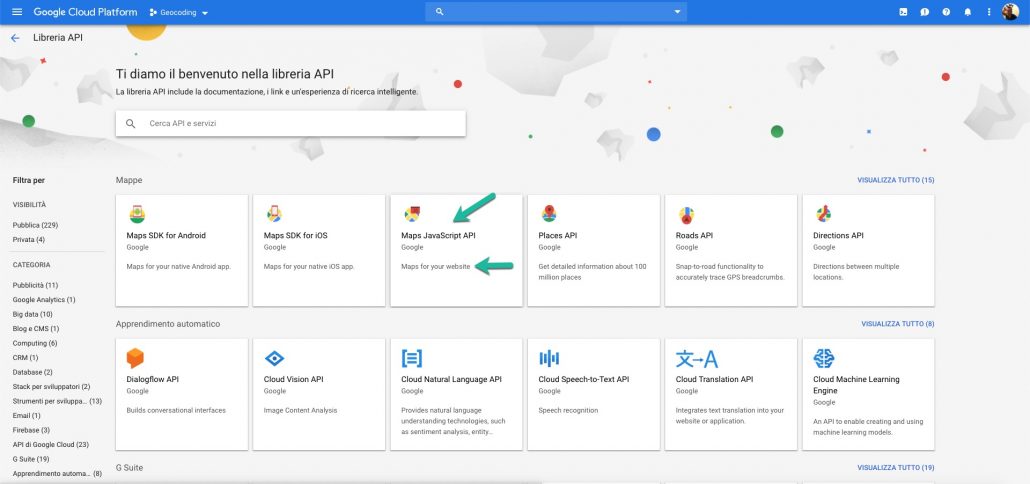Click 'Visualizza tutto (8)' for Apprendimento automatico
Viewport: 1030px width, 484px height.
pos(897,324)
